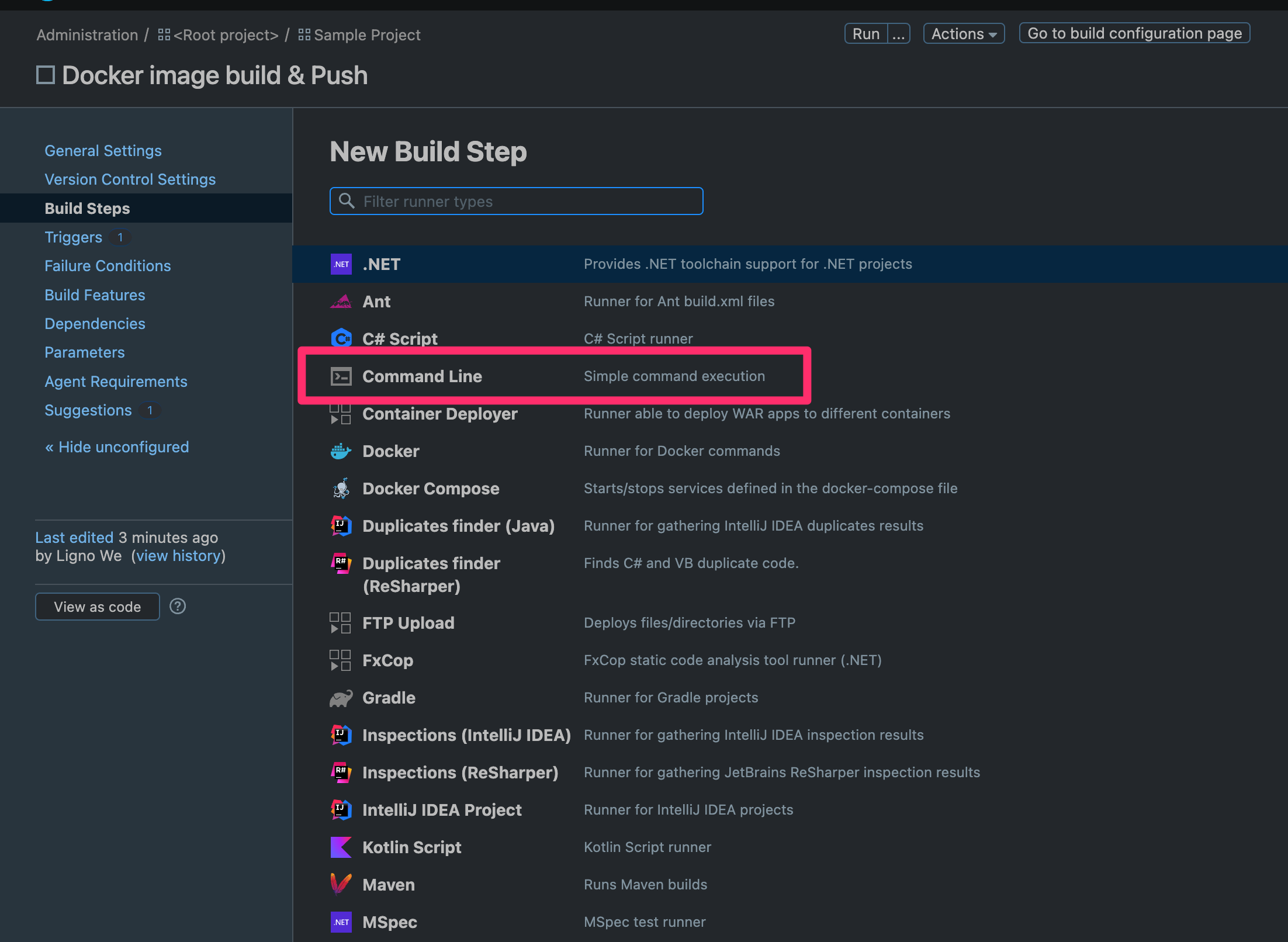This screenshot has height=942, width=1288.
Task: Select the Kotlin Script runner icon
Action: tap(341, 847)
